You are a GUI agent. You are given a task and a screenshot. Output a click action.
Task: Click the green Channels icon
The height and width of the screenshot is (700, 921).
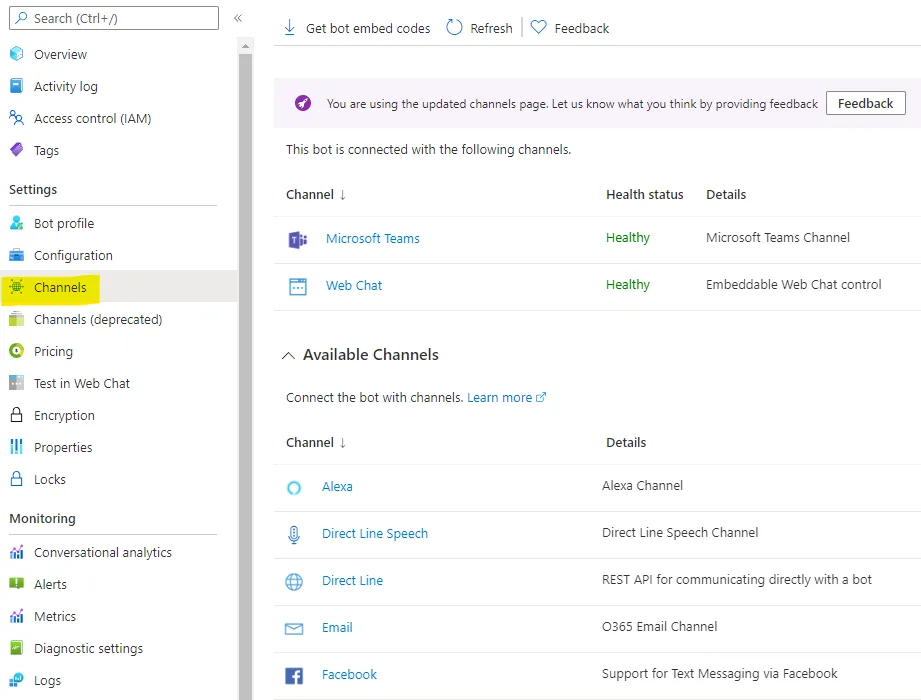coord(16,287)
